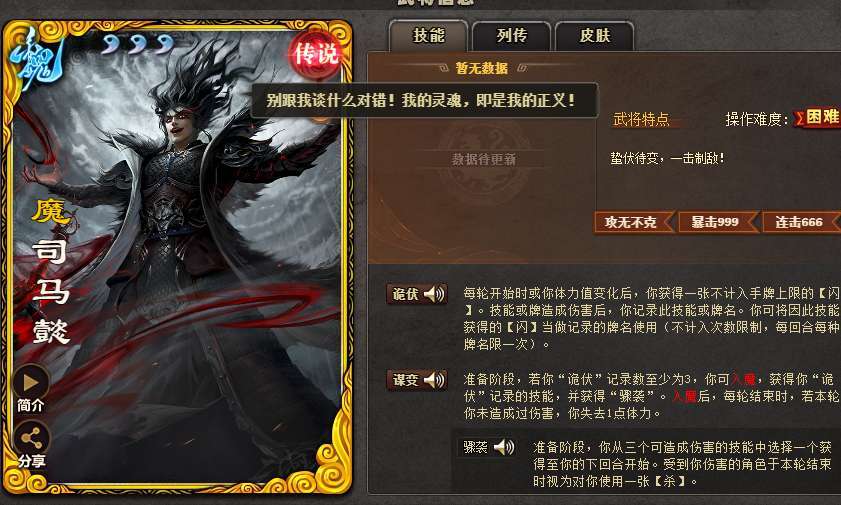841x505 pixels.
Task: Play the 诡伏 skill voice speaker icon
Action: click(434, 294)
